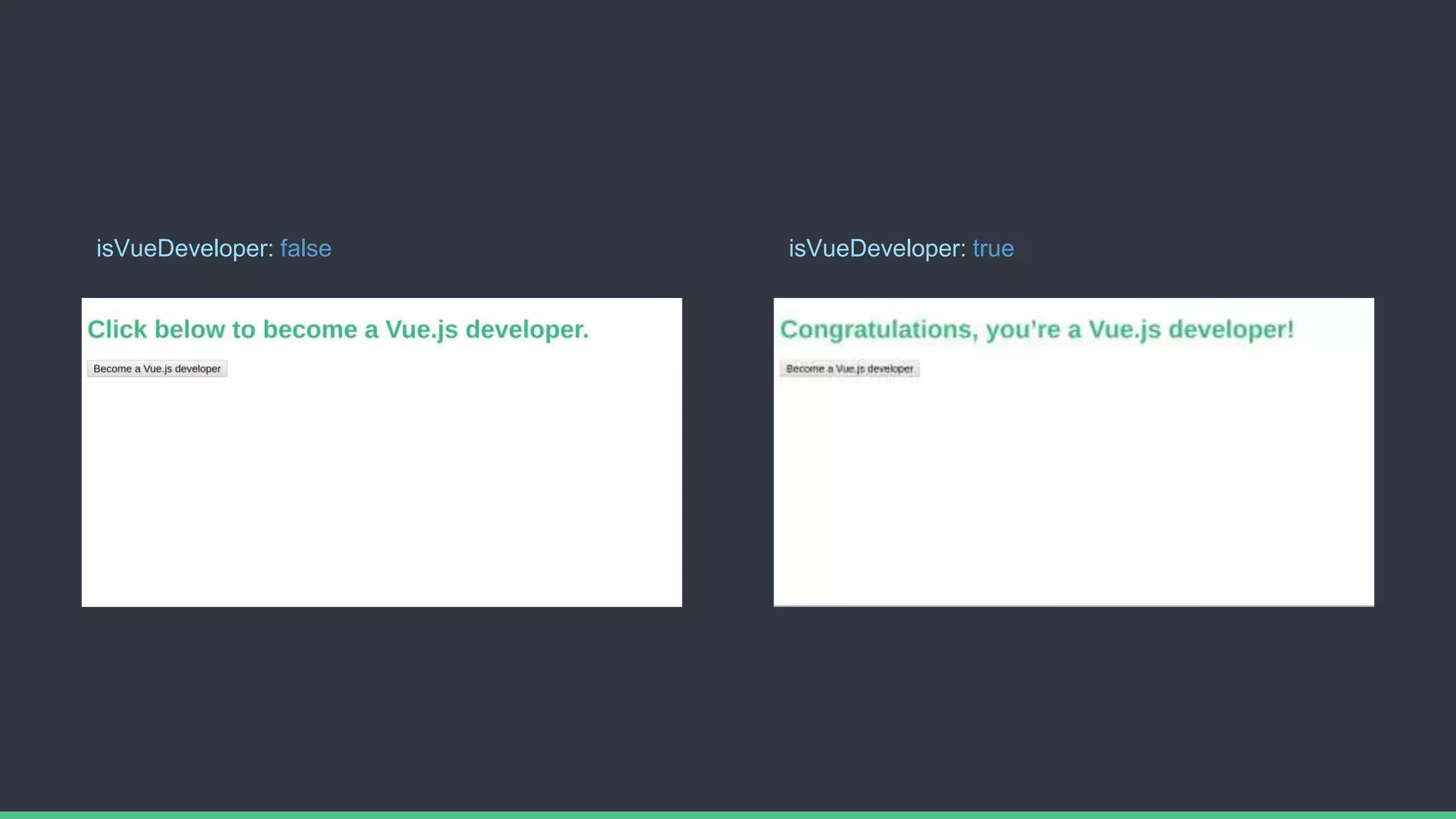Select the heading 'Congratulations, you're a Vue.js developer!'
This screenshot has height=819, width=1456.
[1037, 330]
